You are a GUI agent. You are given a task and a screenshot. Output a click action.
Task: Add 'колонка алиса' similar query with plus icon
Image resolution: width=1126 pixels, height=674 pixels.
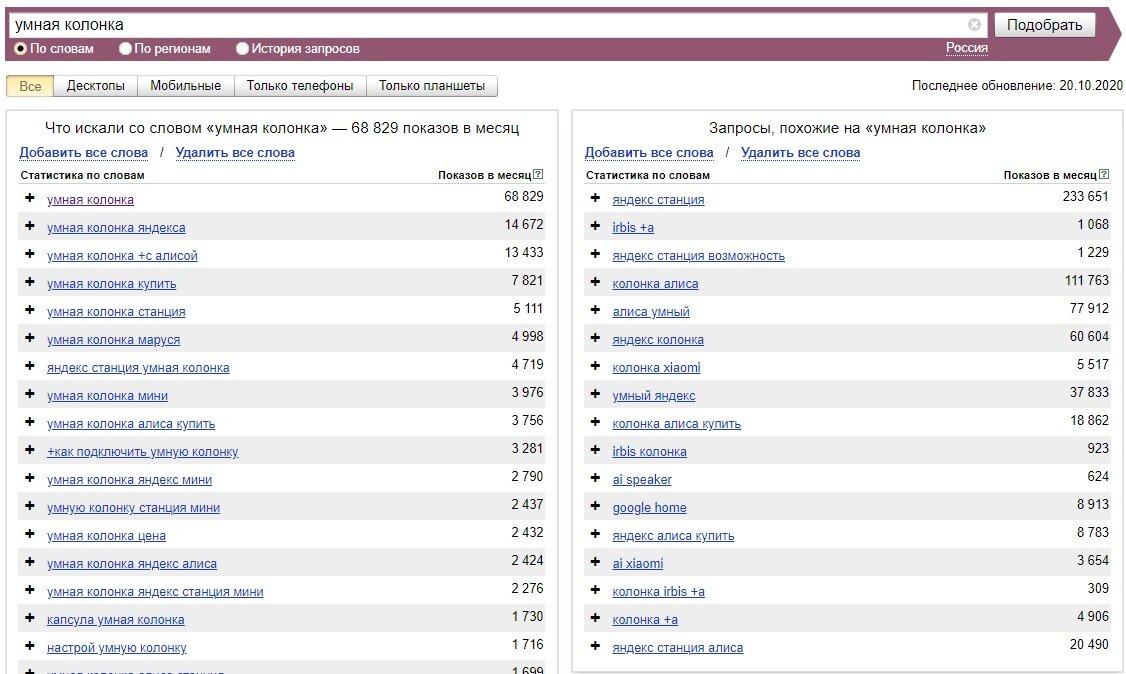(595, 282)
